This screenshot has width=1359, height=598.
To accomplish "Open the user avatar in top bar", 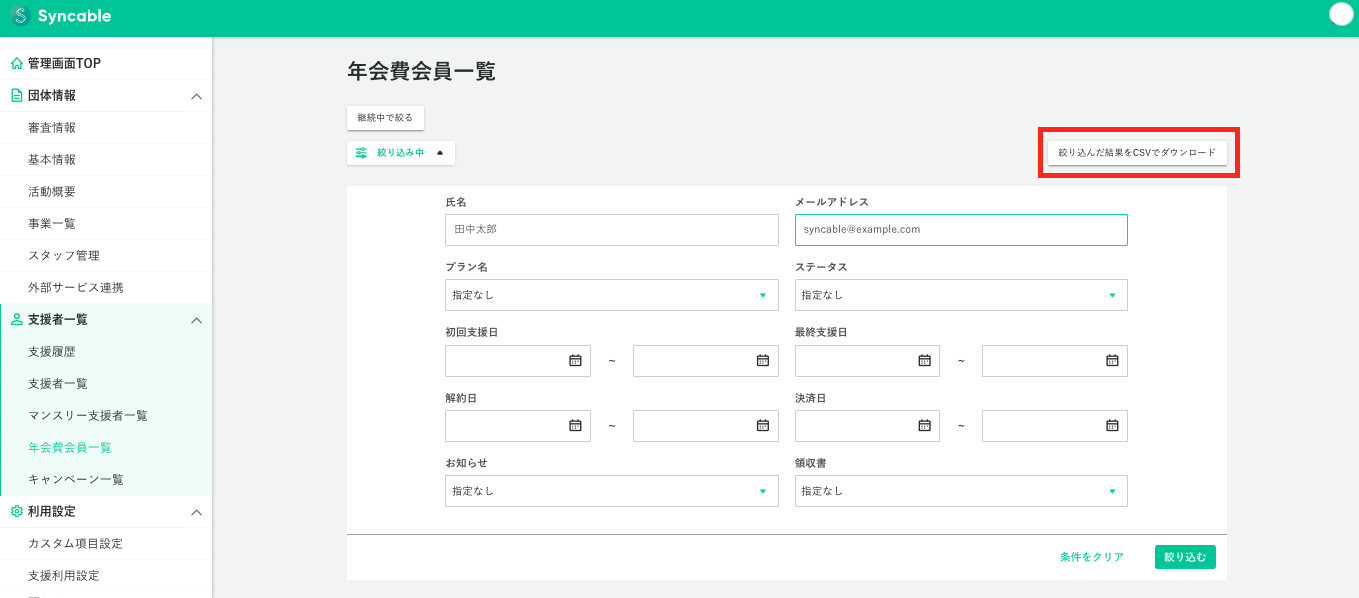I will tap(1341, 14).
